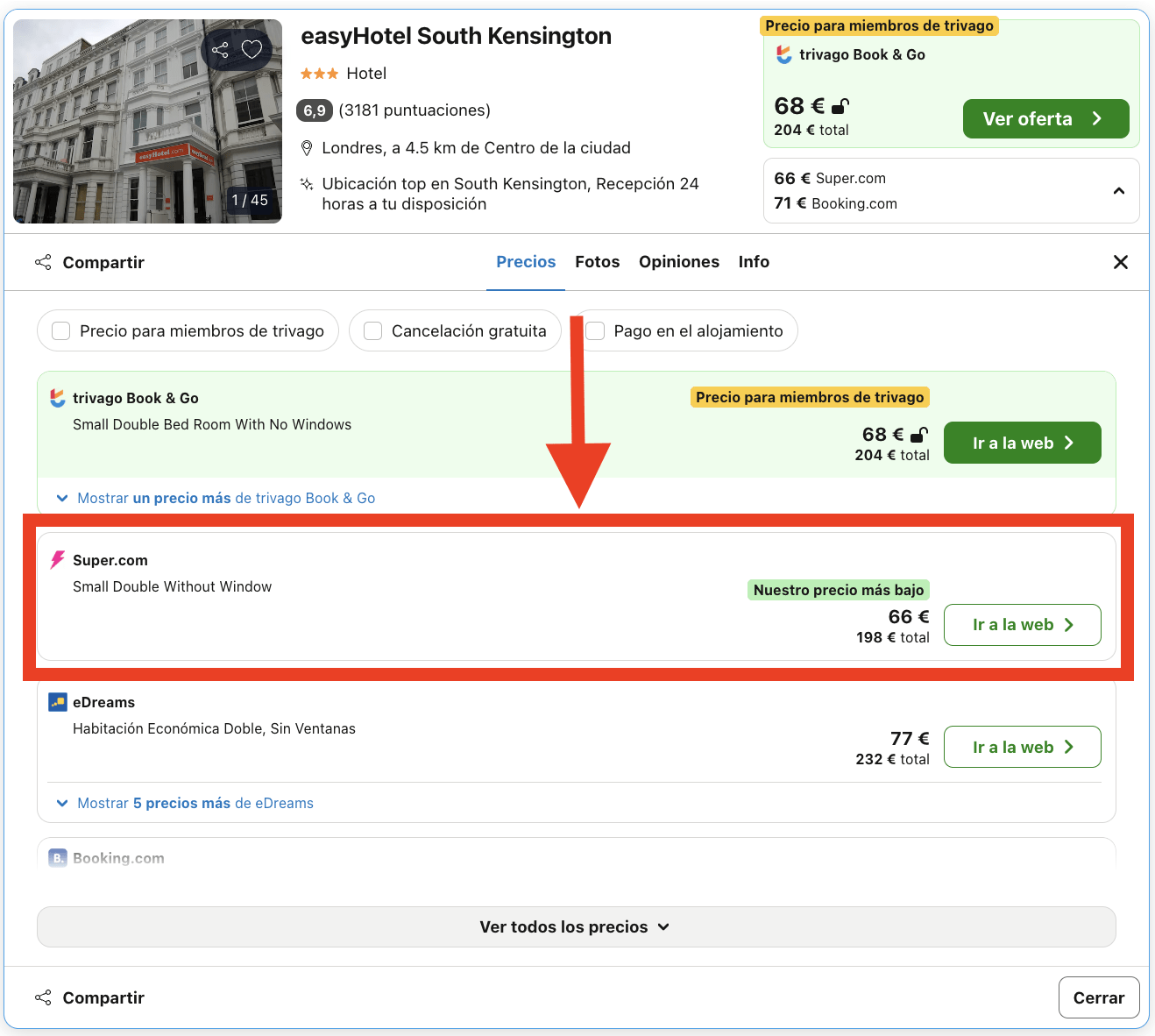Click the bottom Compartir share icon
This screenshot has width=1155, height=1036.
tap(43, 997)
